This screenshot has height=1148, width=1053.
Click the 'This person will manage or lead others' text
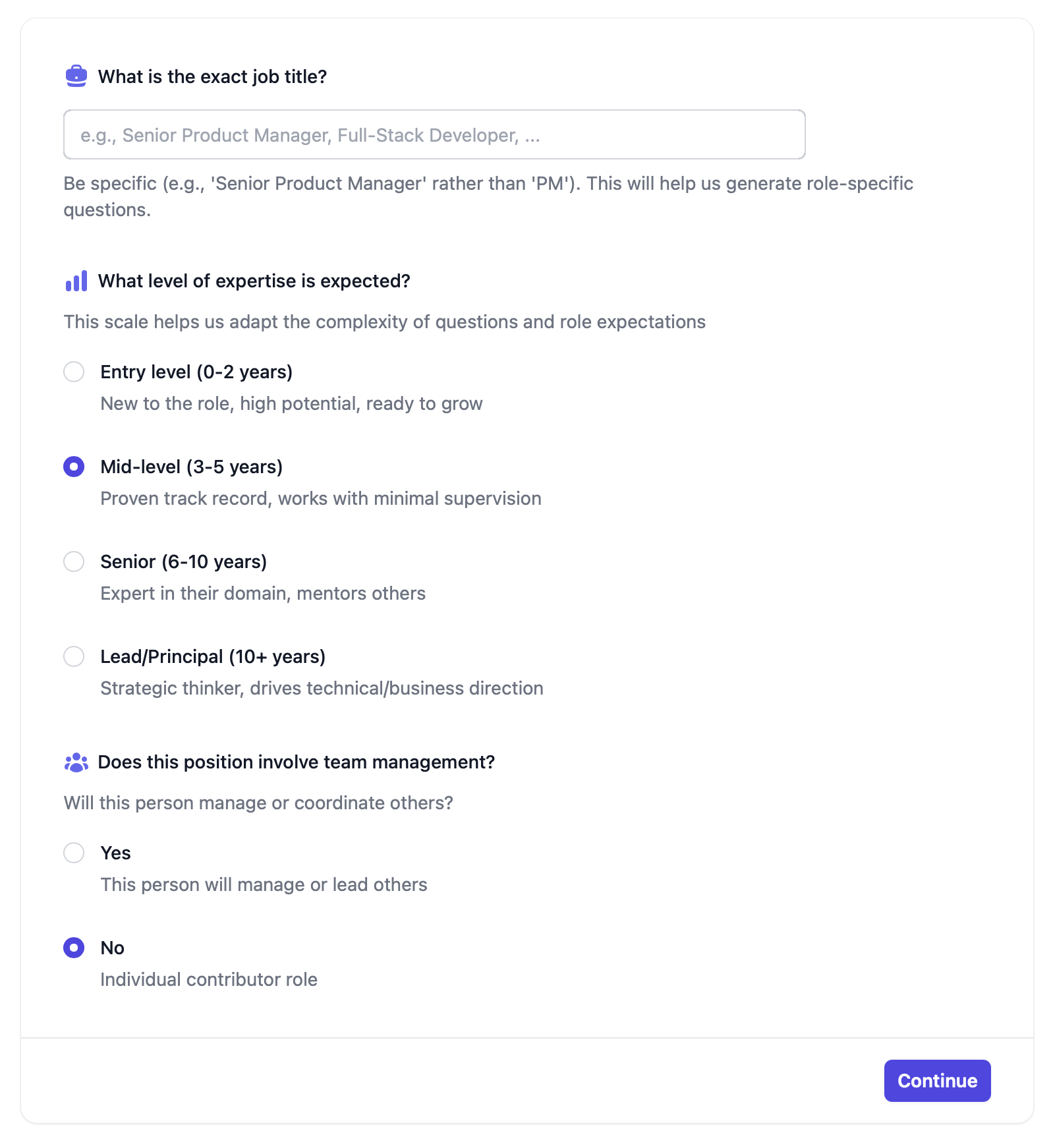coord(264,884)
